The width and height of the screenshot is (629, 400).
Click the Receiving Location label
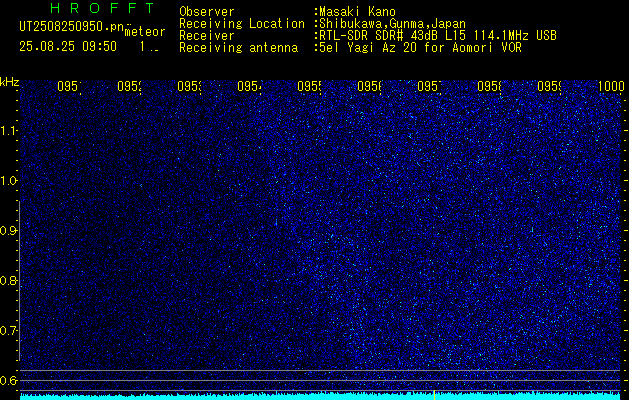click(x=242, y=24)
